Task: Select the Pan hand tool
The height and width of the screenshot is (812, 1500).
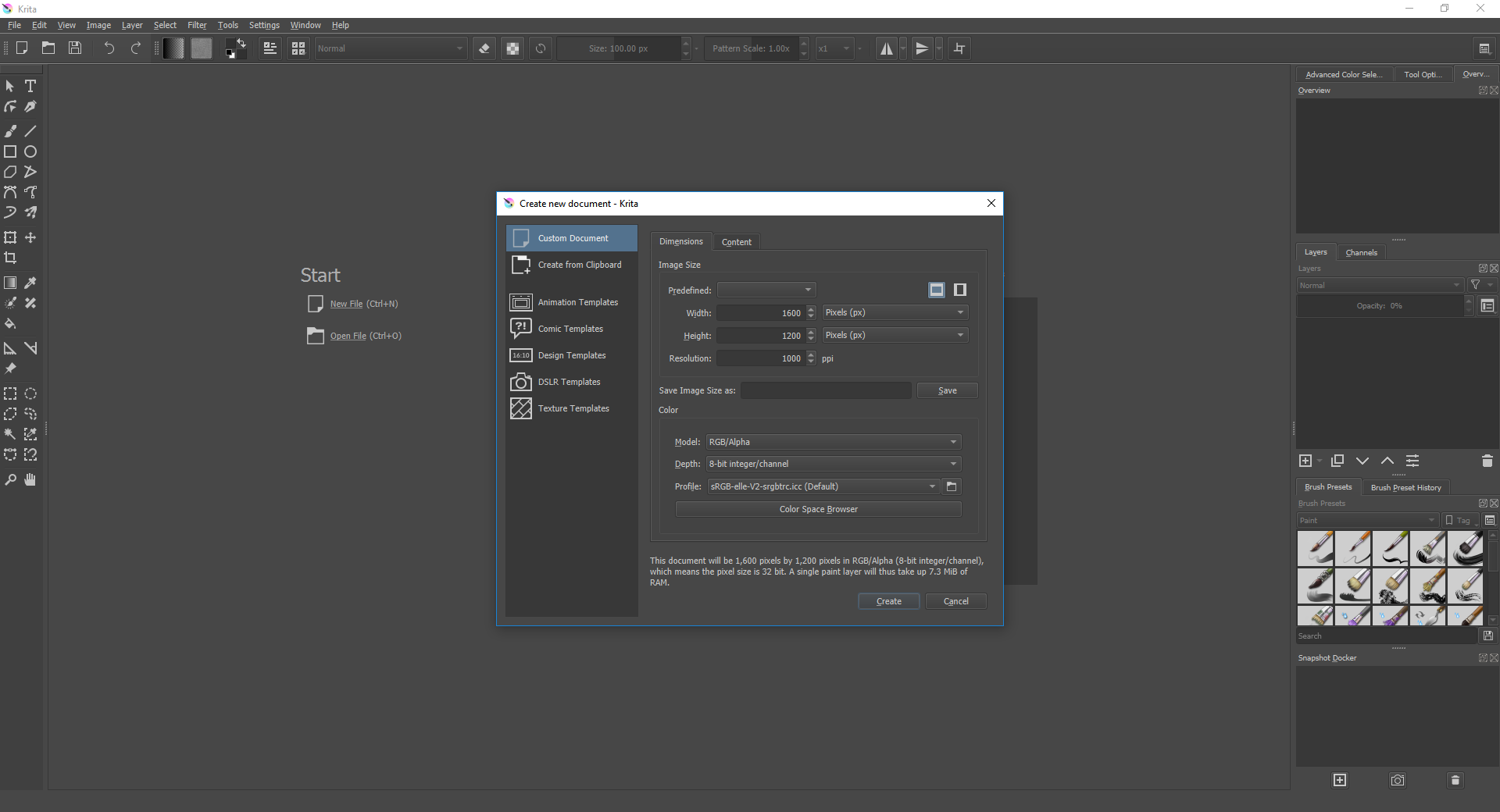Action: coord(30,479)
